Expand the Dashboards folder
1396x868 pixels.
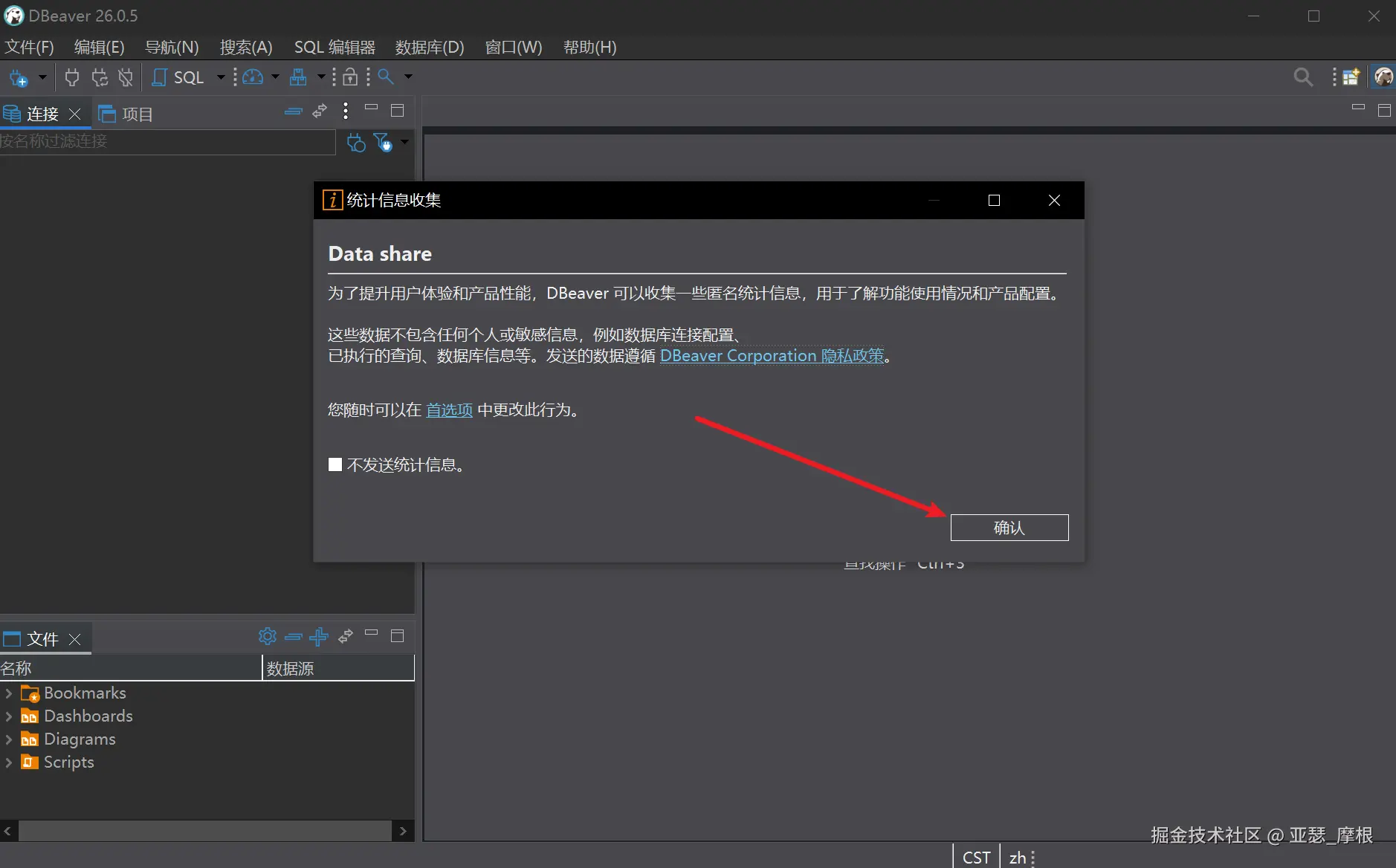click(x=9, y=716)
